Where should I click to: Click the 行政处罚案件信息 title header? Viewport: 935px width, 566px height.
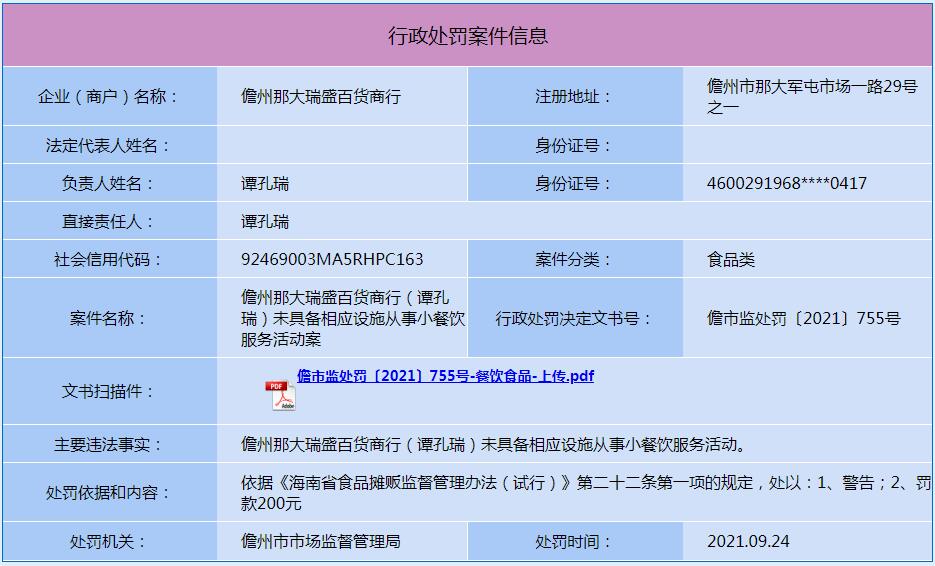pos(467,36)
